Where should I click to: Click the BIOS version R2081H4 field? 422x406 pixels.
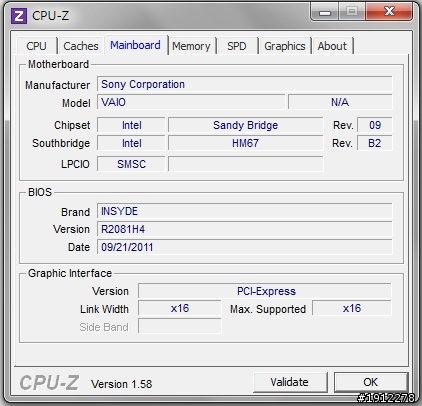[245, 229]
